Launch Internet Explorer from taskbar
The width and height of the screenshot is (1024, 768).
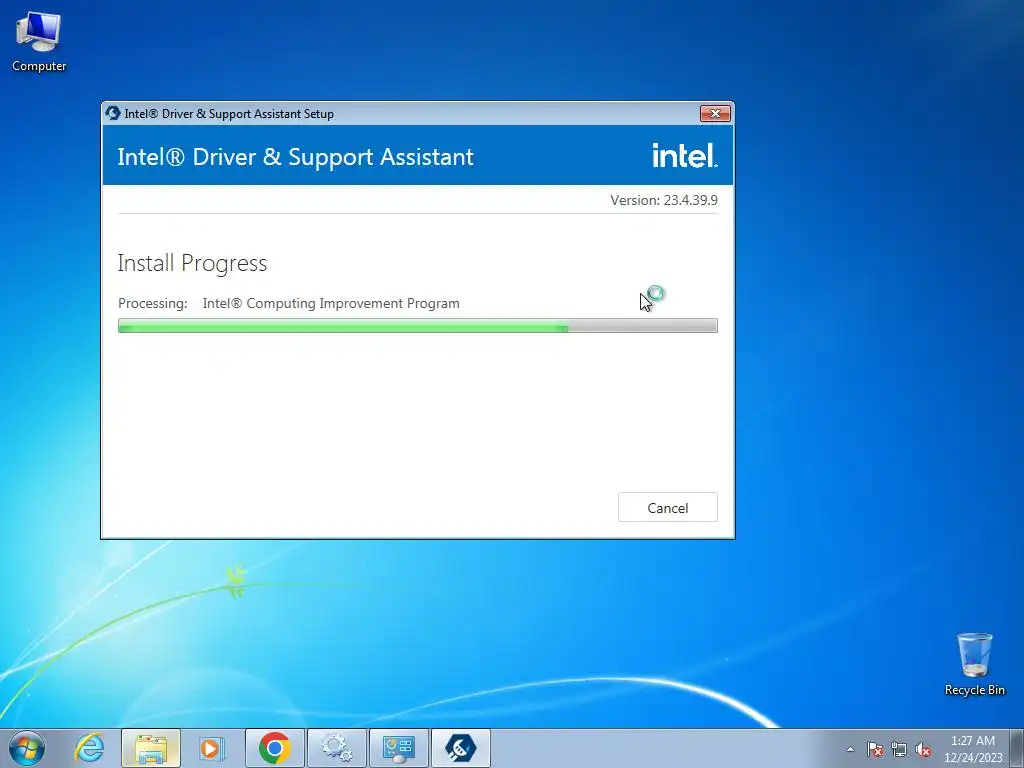click(89, 748)
